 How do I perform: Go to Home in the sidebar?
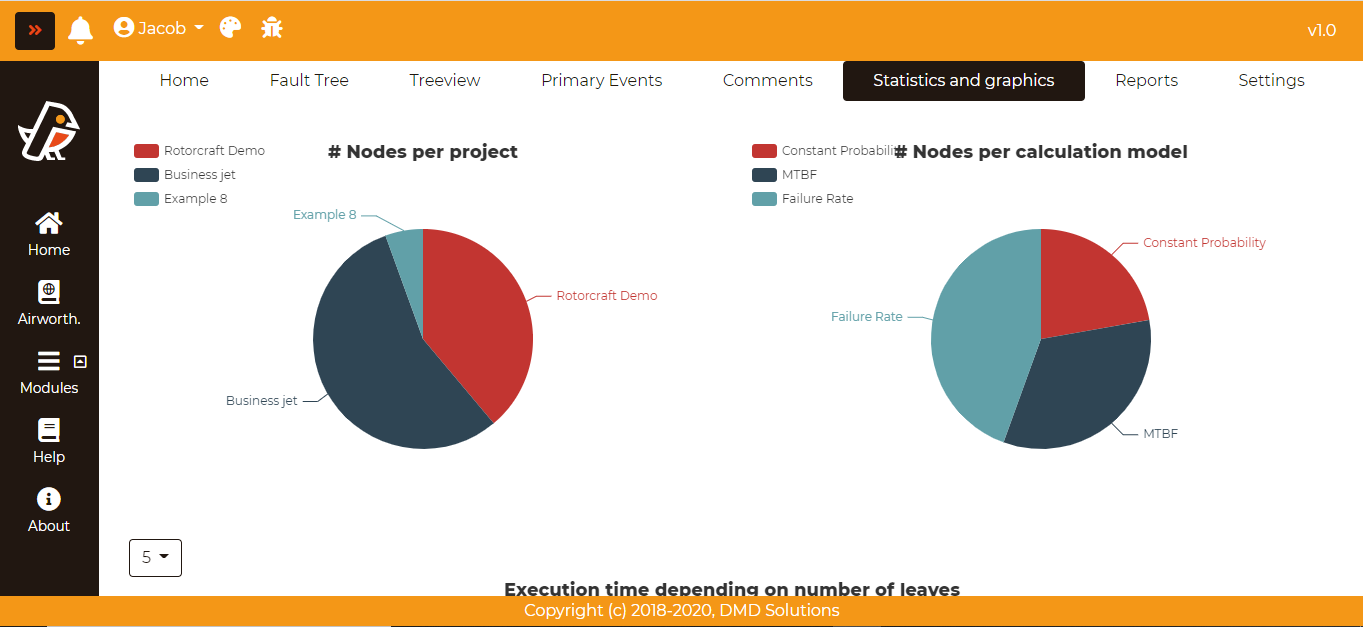click(x=49, y=235)
